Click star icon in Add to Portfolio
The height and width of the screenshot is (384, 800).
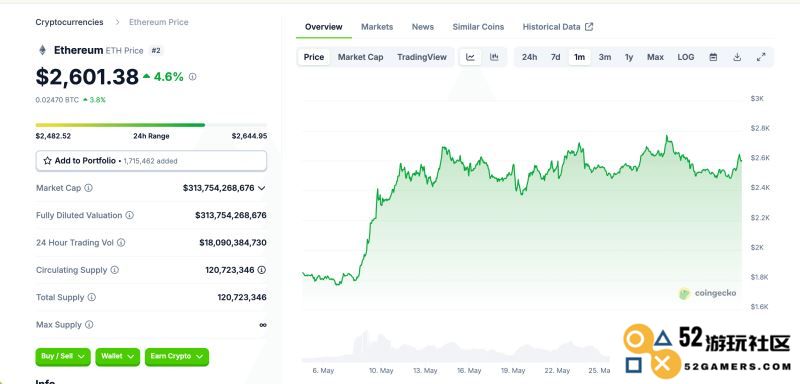click(x=47, y=161)
